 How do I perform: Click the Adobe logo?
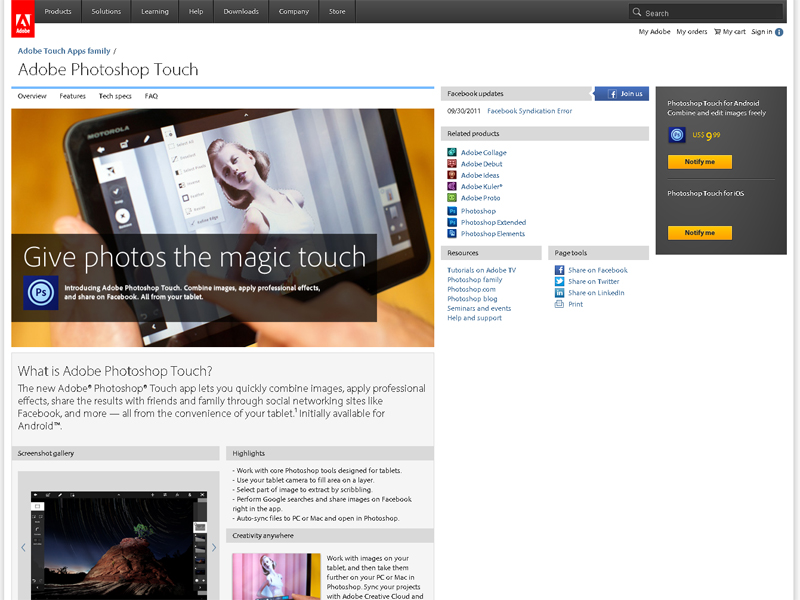[23, 19]
